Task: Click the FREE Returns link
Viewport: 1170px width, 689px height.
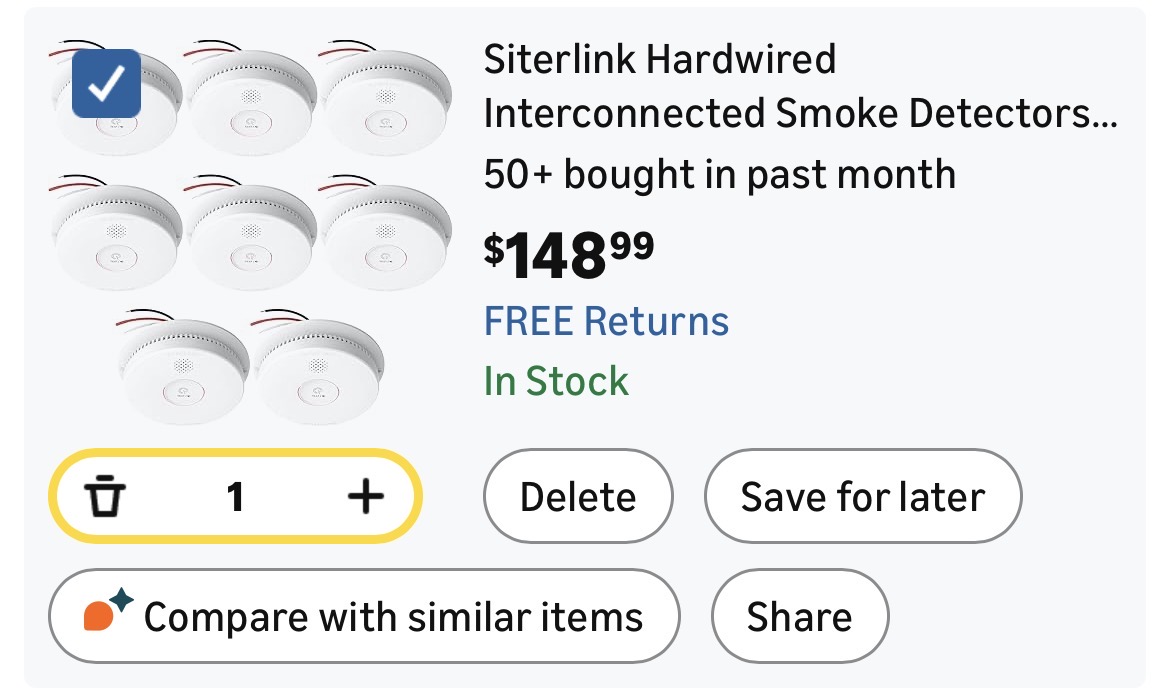Action: [x=606, y=322]
